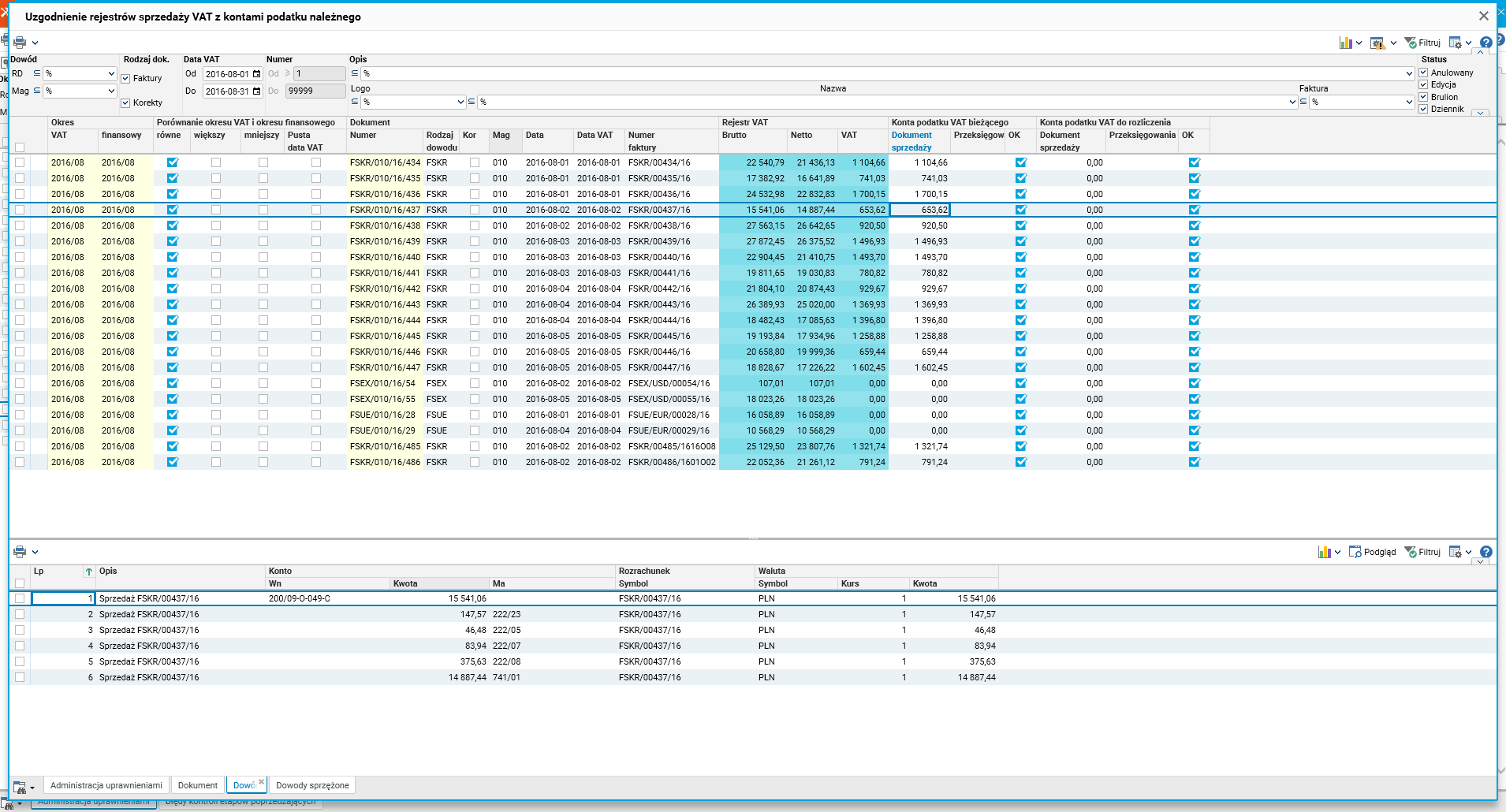This screenshot has height=812, width=1506.
Task: Click the top panel table settings icon
Action: 1456,43
